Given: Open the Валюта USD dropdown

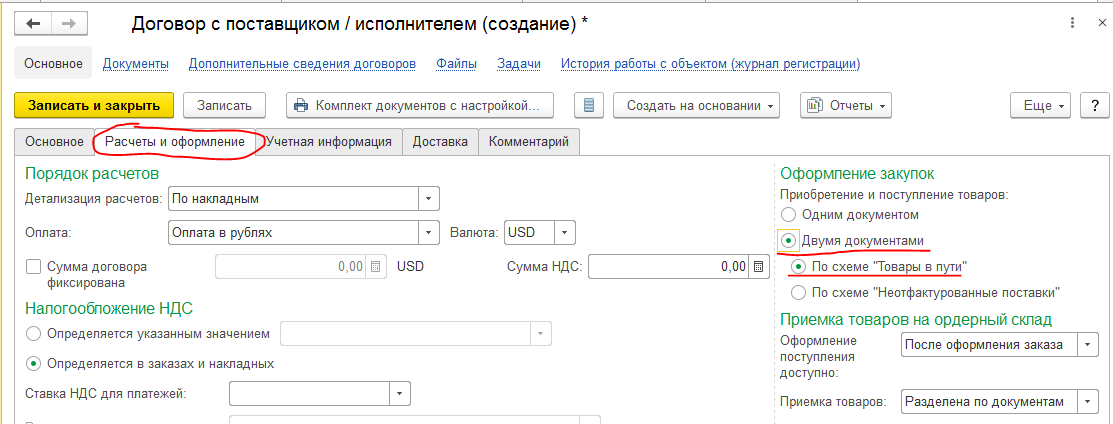Looking at the screenshot, I should coord(565,232).
